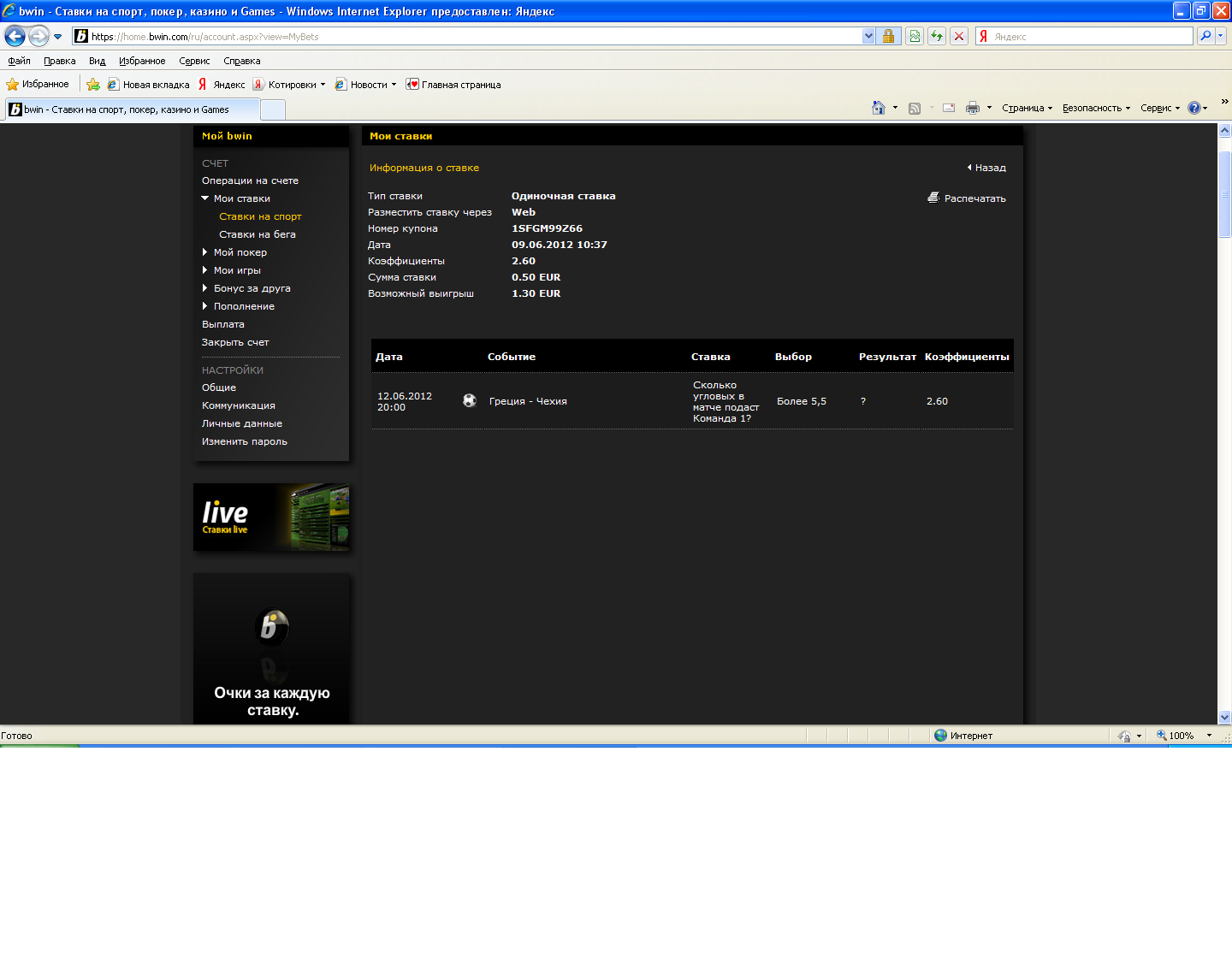Open the address bar history dropdown
The image size is (1232, 970).
[868, 36]
